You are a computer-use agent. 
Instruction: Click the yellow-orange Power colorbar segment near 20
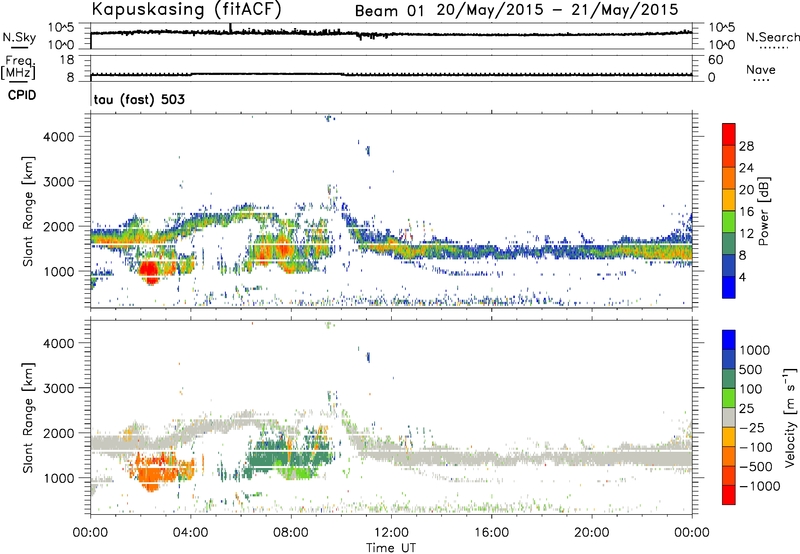[729, 199]
